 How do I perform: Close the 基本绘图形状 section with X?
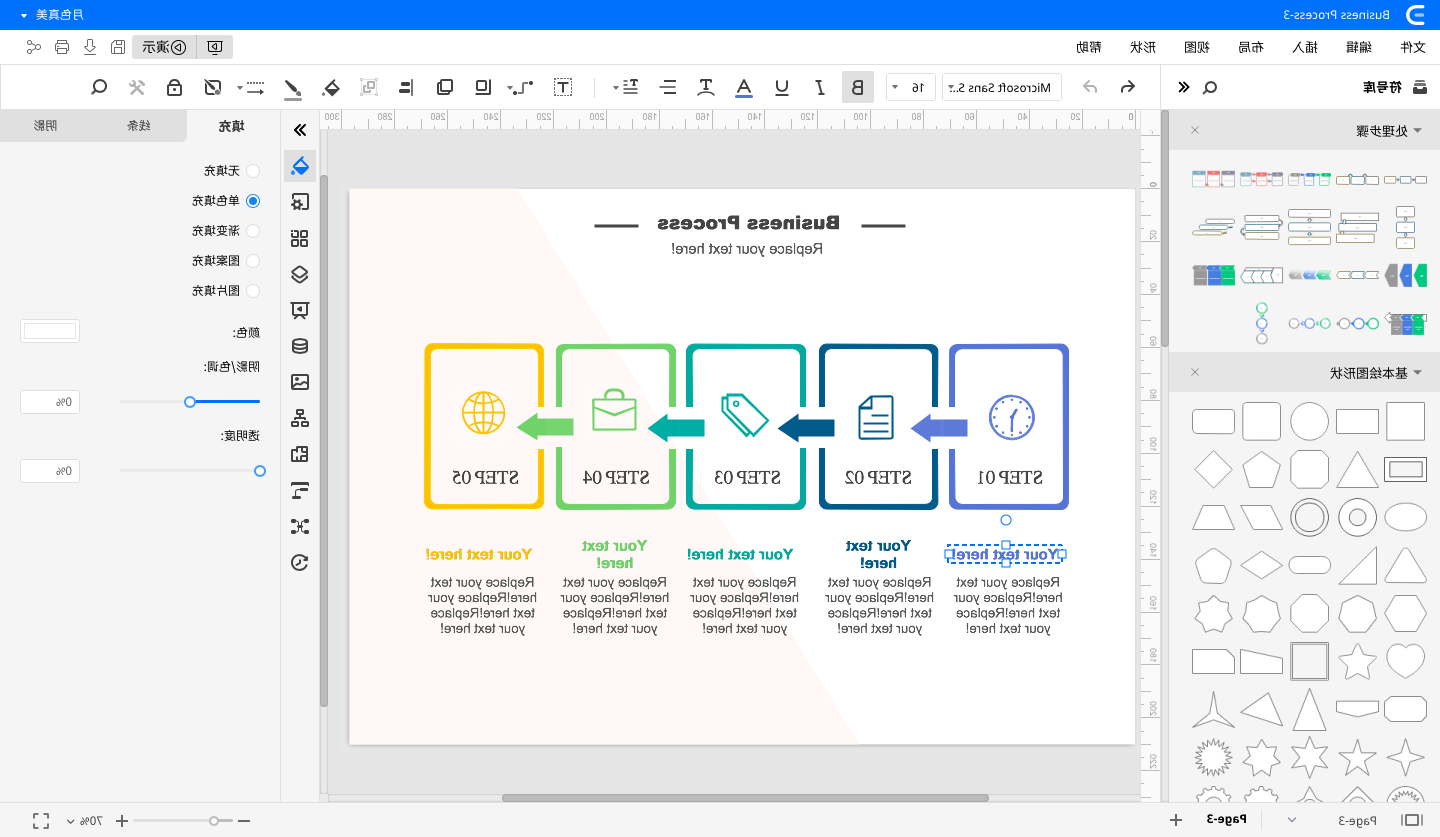1194,373
